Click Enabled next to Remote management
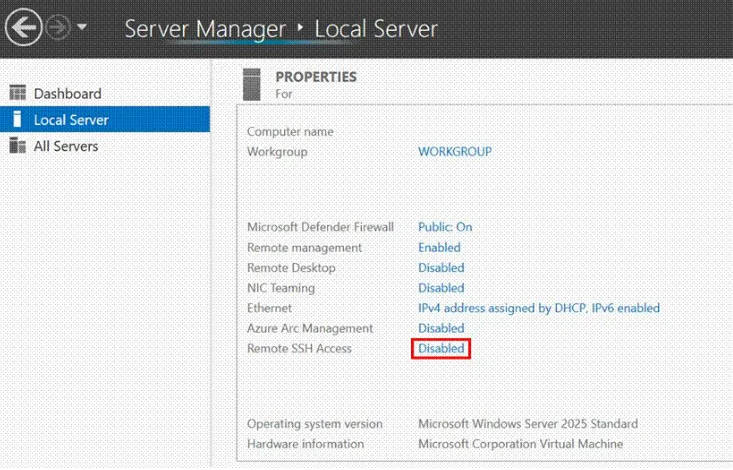 [439, 247]
